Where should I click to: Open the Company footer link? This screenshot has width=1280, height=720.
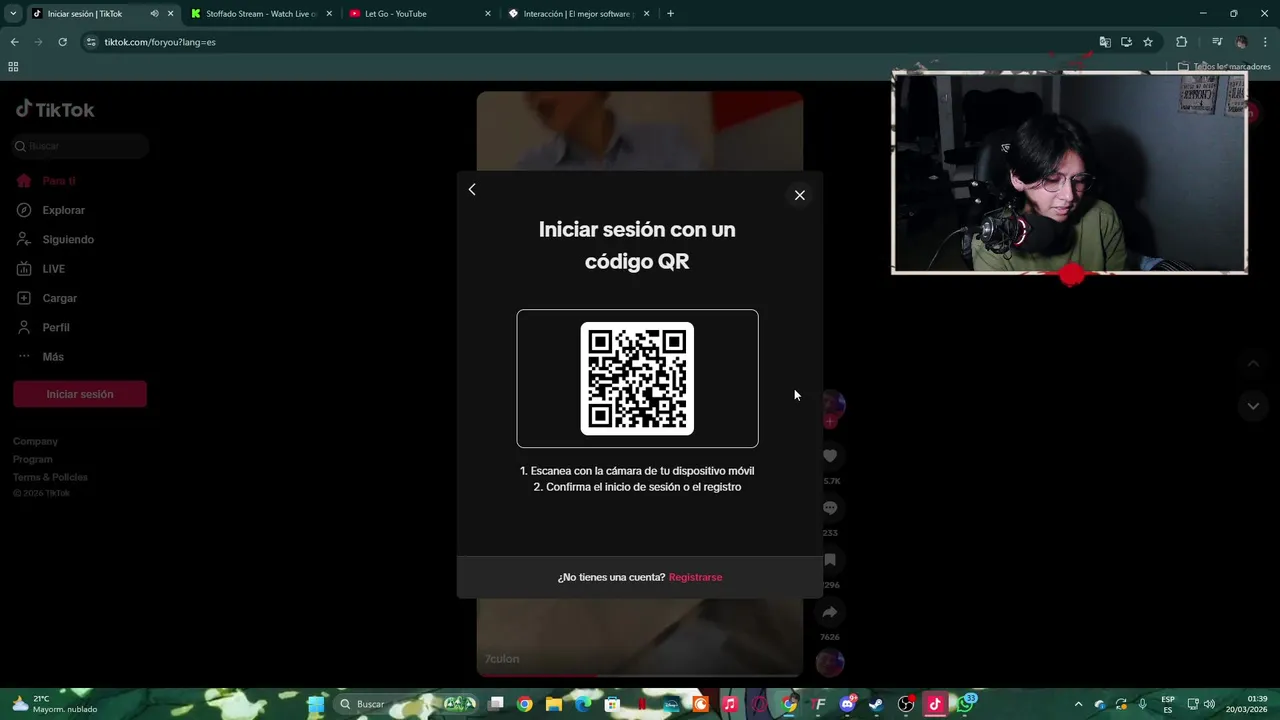(x=35, y=441)
